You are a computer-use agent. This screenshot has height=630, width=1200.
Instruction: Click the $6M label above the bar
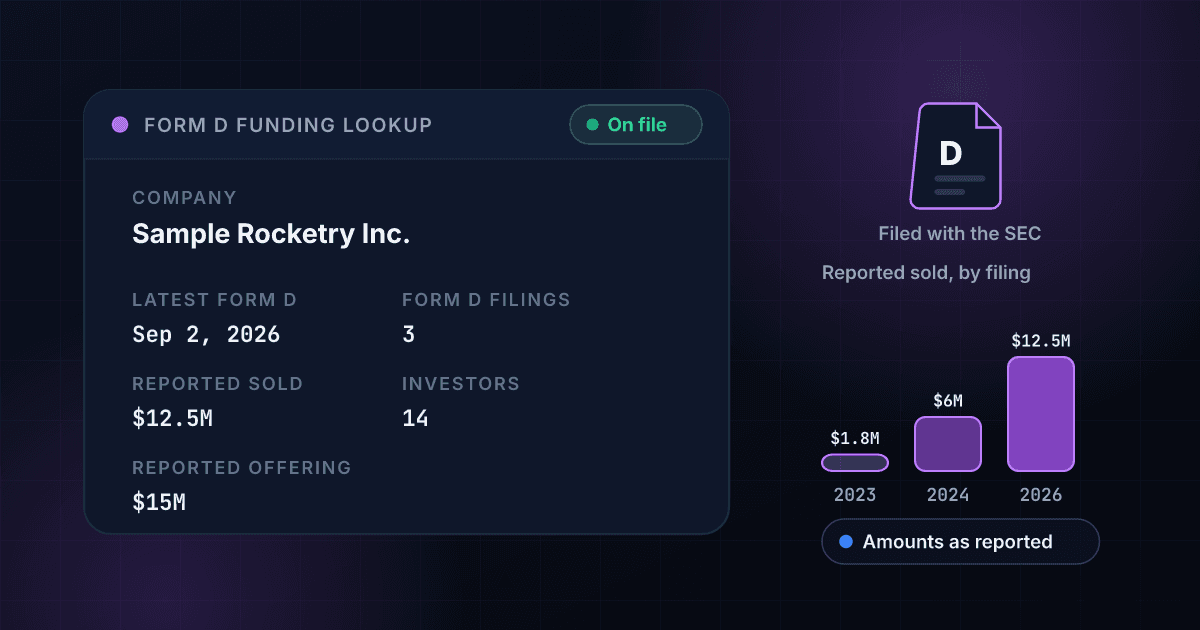click(x=948, y=400)
